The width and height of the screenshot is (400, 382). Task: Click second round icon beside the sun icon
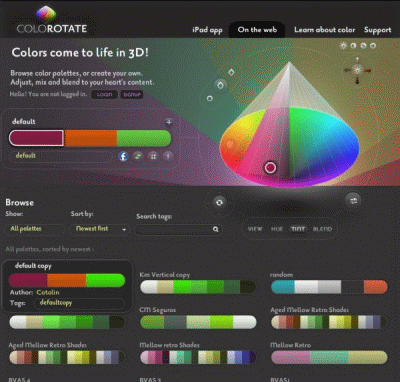353,46
